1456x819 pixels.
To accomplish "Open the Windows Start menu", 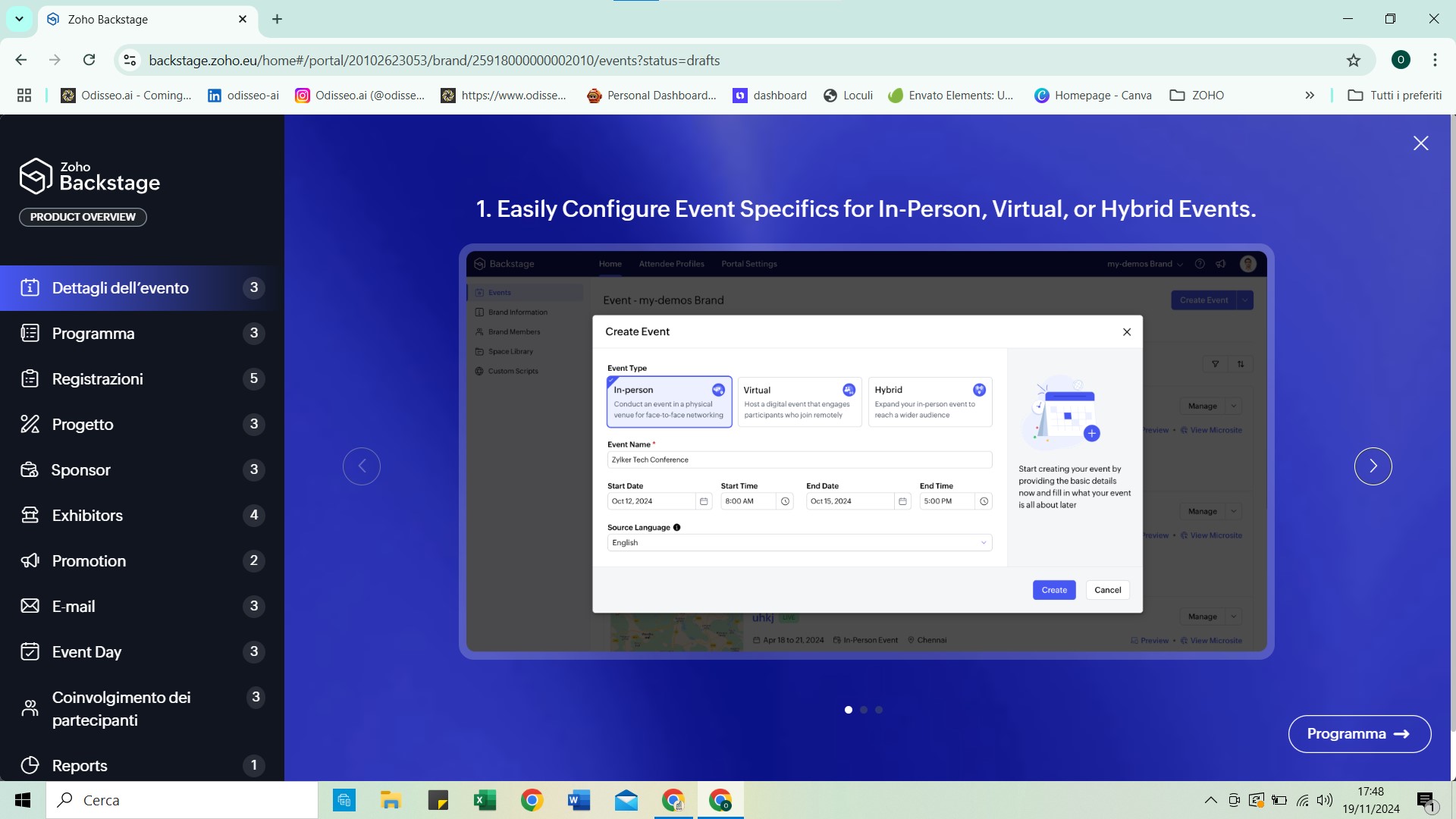I will [23, 800].
